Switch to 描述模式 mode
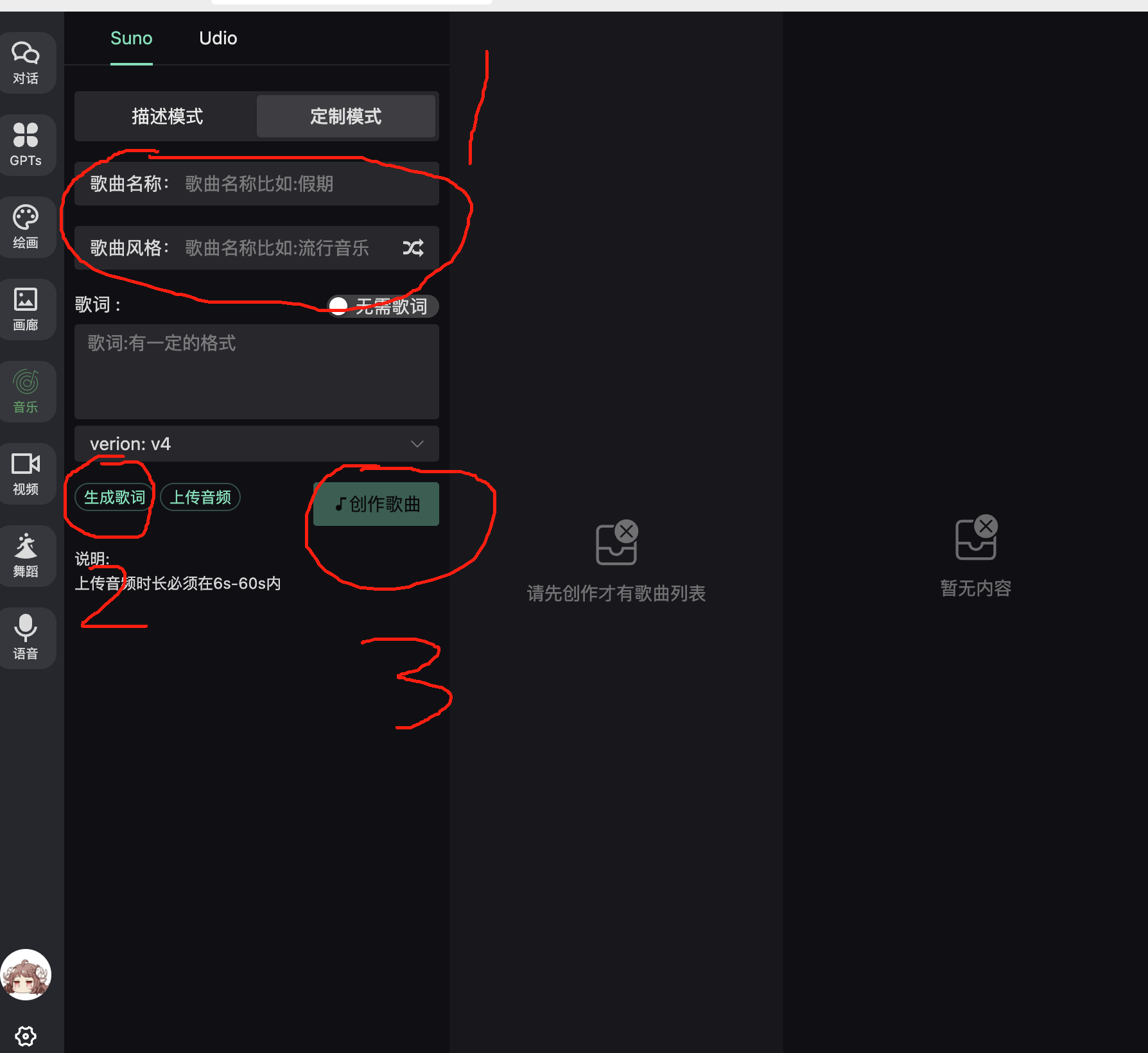1148x1053 pixels. [167, 116]
